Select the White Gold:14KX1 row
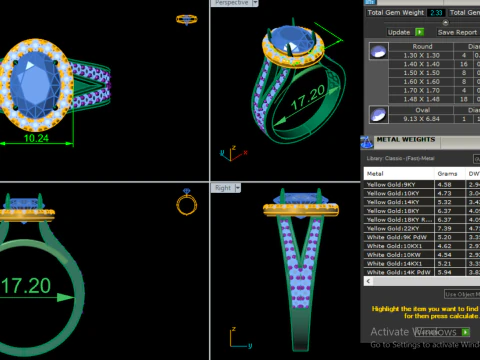480x360 pixels. [x=422, y=263]
